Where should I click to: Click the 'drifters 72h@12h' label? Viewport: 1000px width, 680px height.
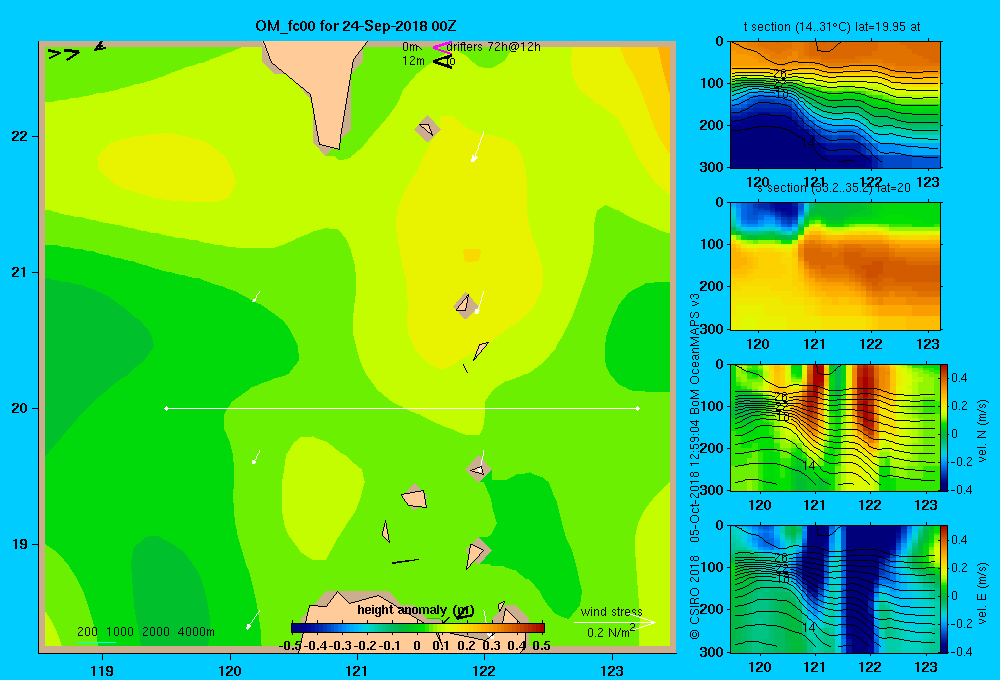(x=494, y=47)
